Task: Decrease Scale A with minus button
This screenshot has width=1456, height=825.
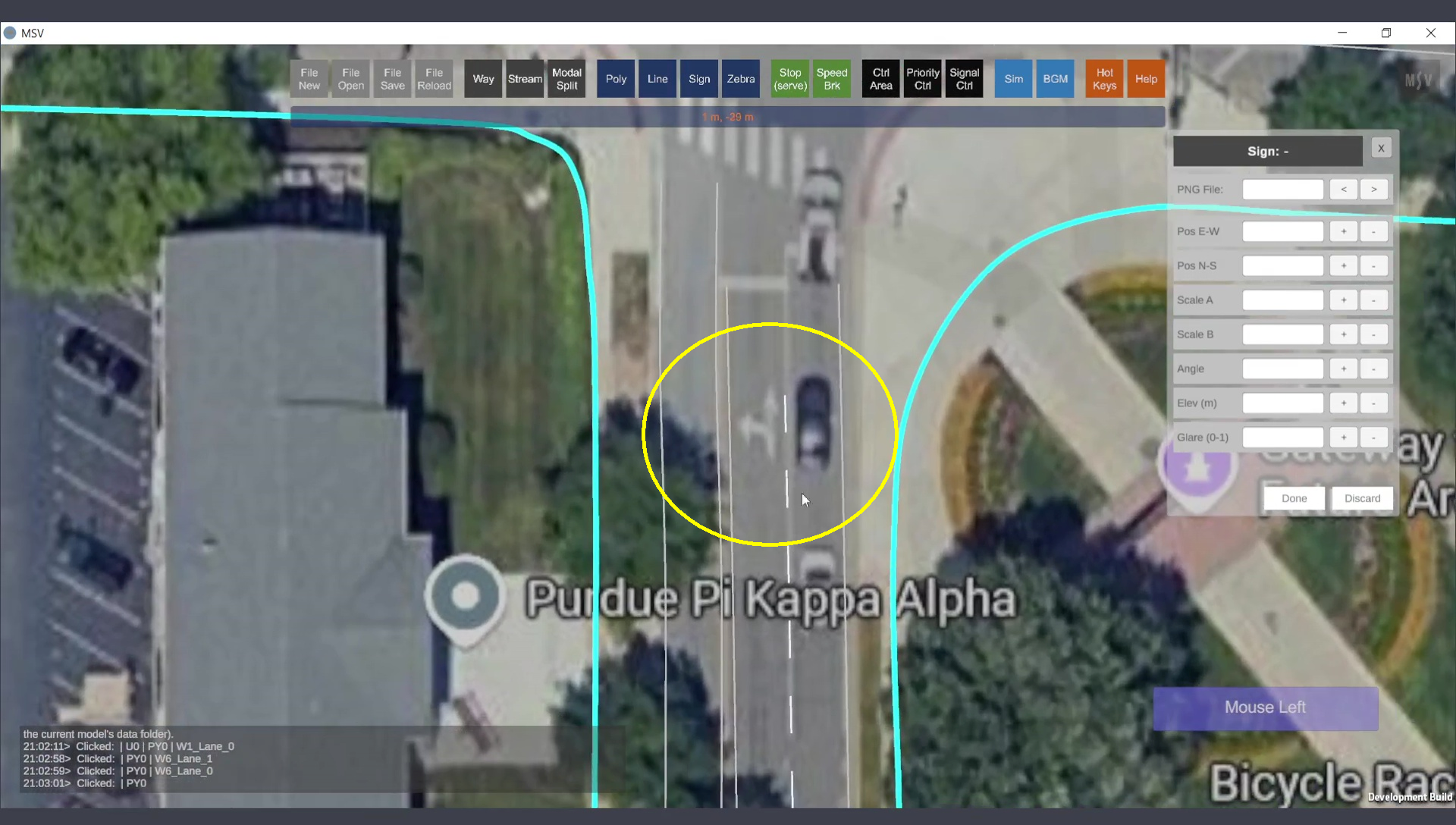Action: coord(1373,300)
